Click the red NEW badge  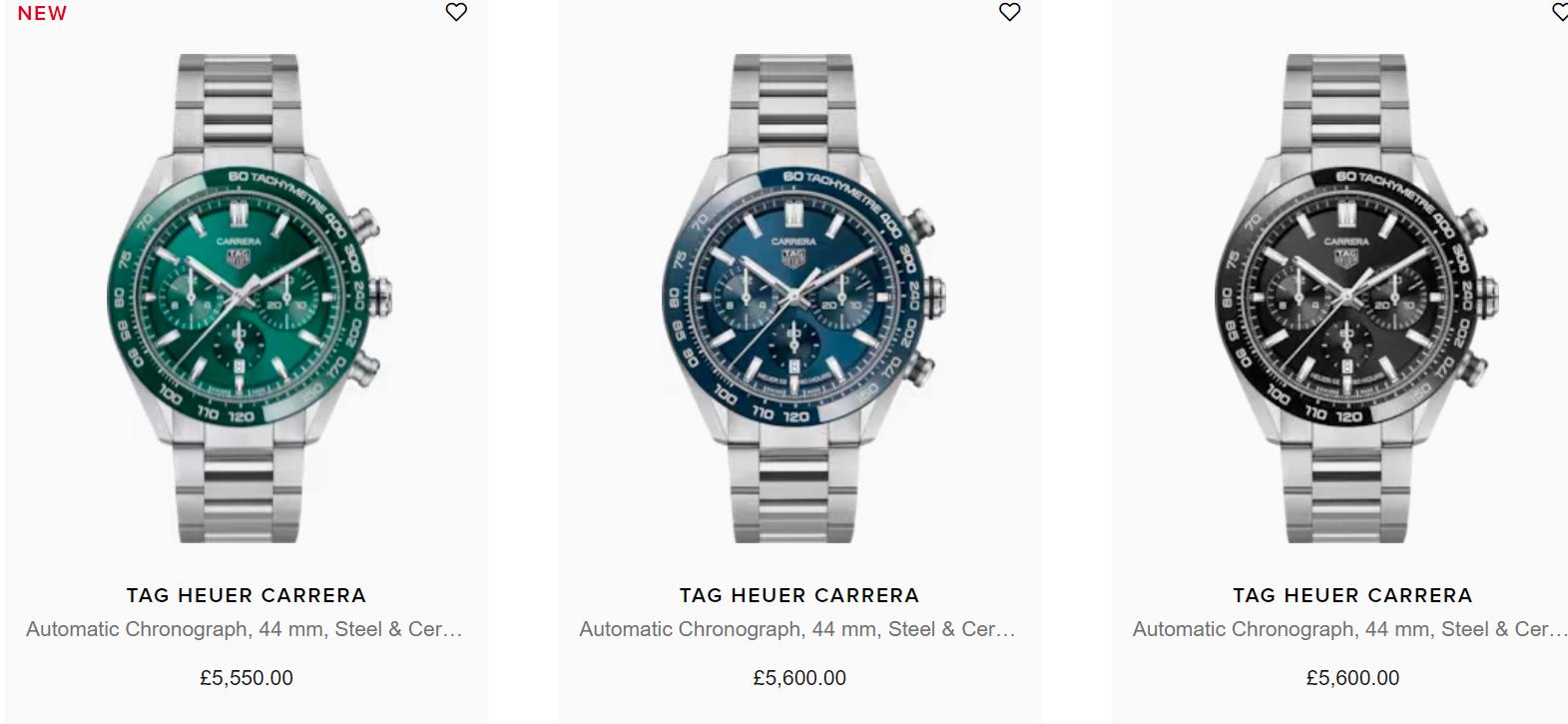(42, 13)
